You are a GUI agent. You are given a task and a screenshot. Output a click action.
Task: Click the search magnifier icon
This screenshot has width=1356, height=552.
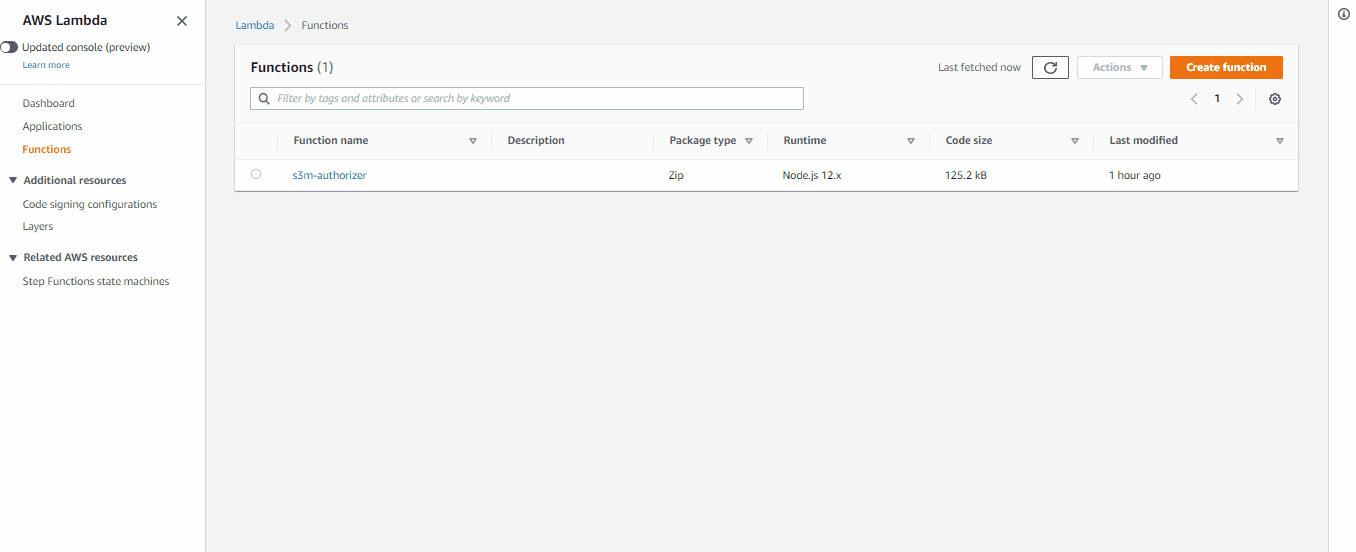pos(264,99)
